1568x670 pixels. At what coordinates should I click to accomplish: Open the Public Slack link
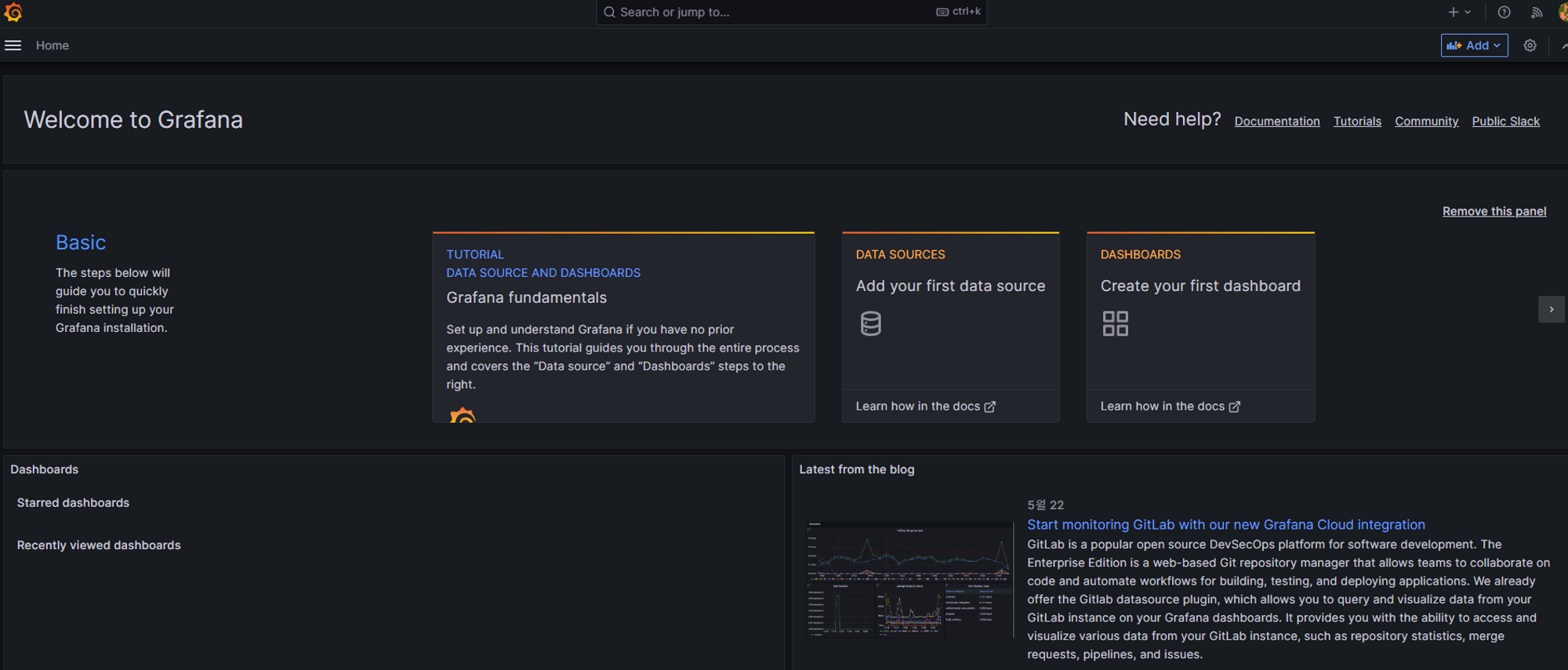(1505, 121)
